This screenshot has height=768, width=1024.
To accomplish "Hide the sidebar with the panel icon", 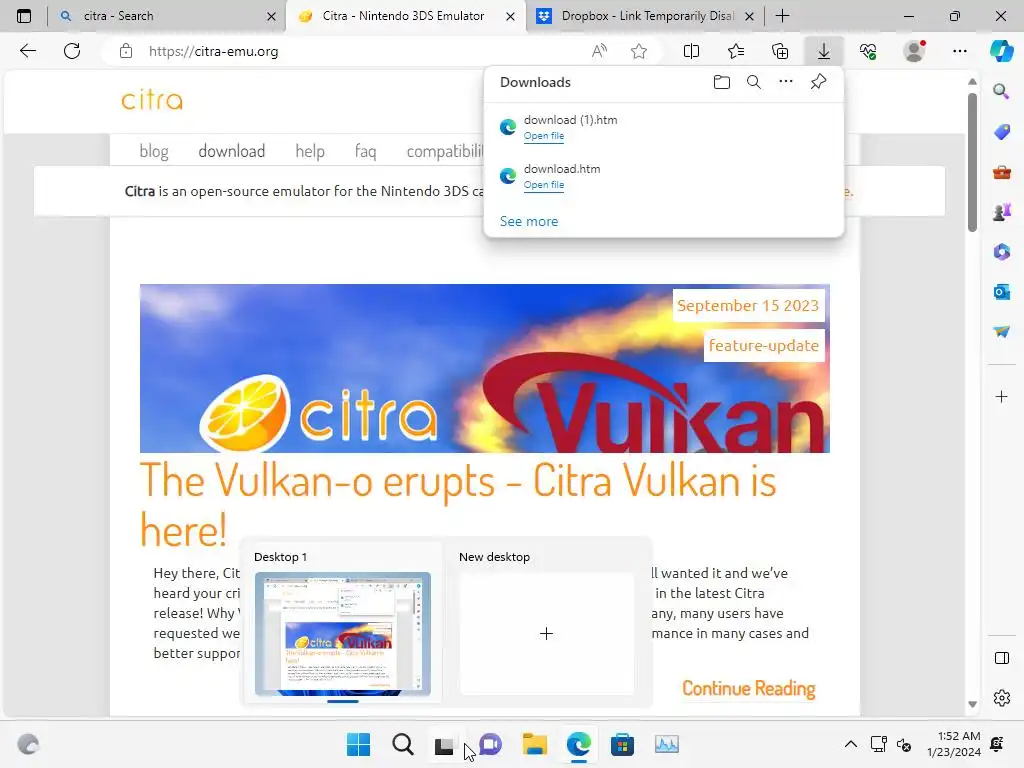I will coord(1001,658).
